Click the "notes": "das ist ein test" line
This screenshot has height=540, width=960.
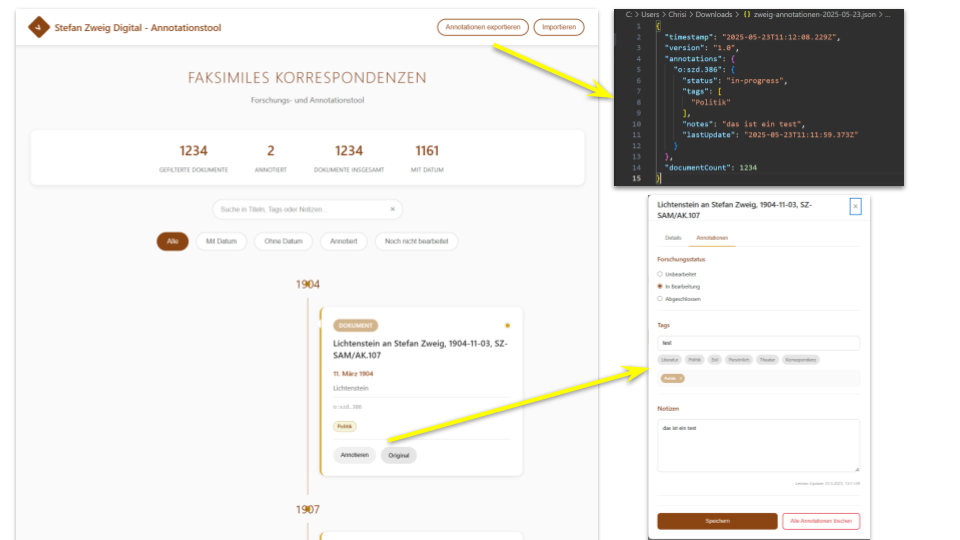pos(745,124)
